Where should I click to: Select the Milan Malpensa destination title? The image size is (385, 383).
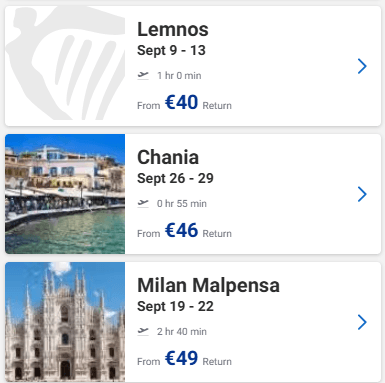(x=208, y=285)
